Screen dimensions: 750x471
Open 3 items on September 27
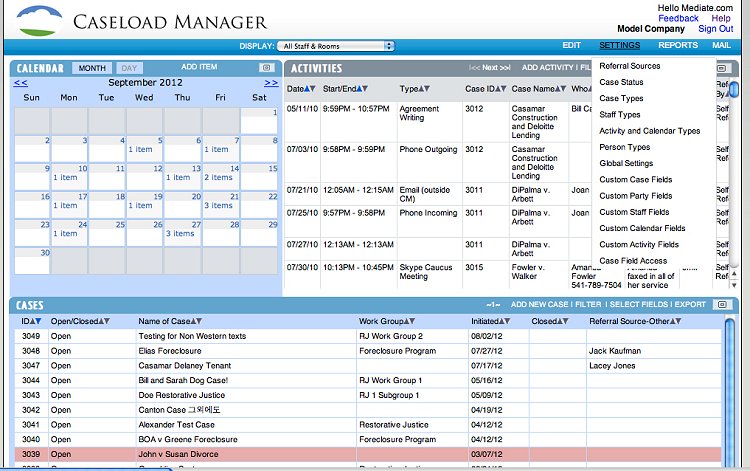(180, 234)
